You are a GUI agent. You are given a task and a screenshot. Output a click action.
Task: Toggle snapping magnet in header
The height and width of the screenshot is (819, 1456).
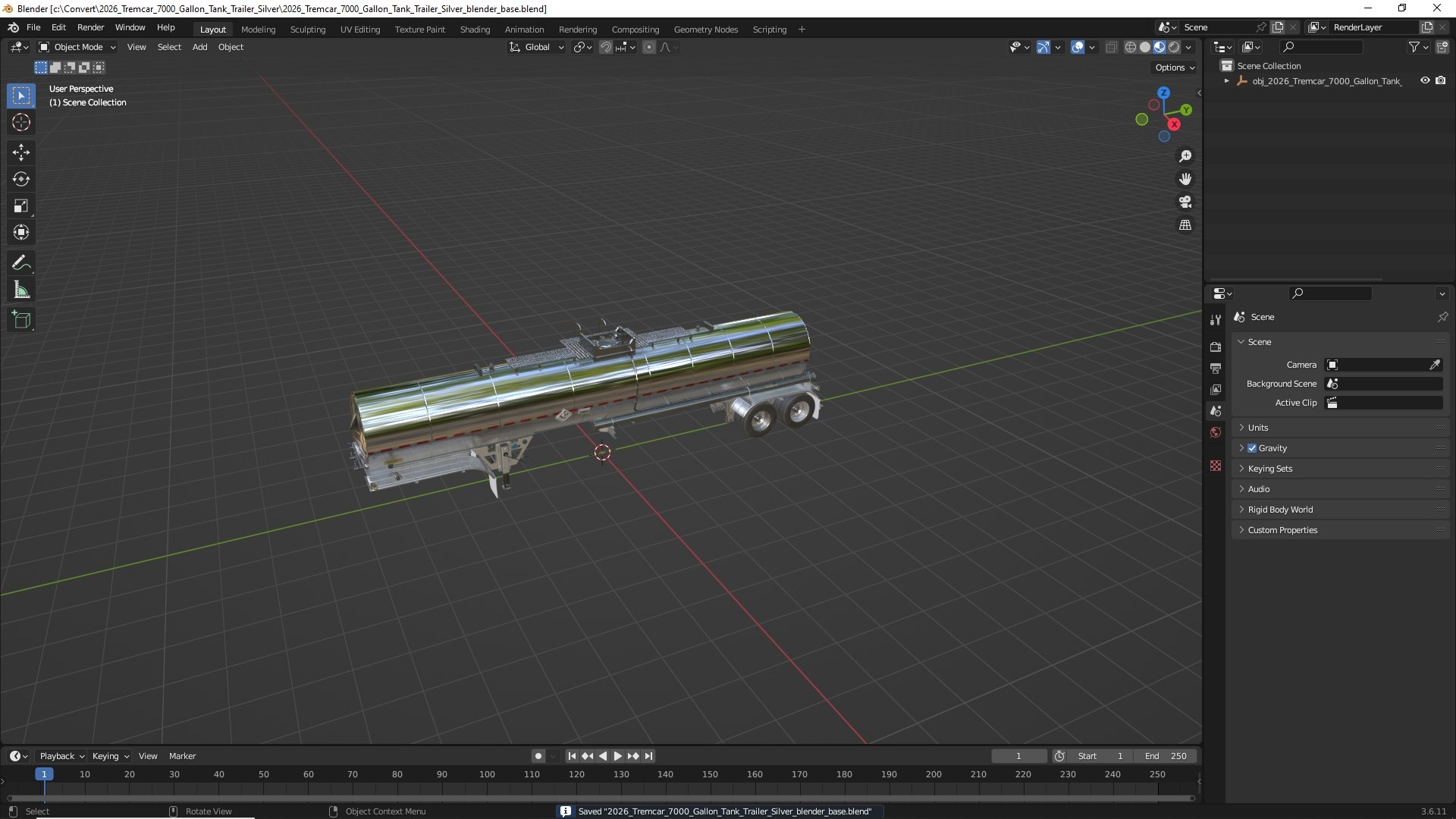(x=606, y=47)
